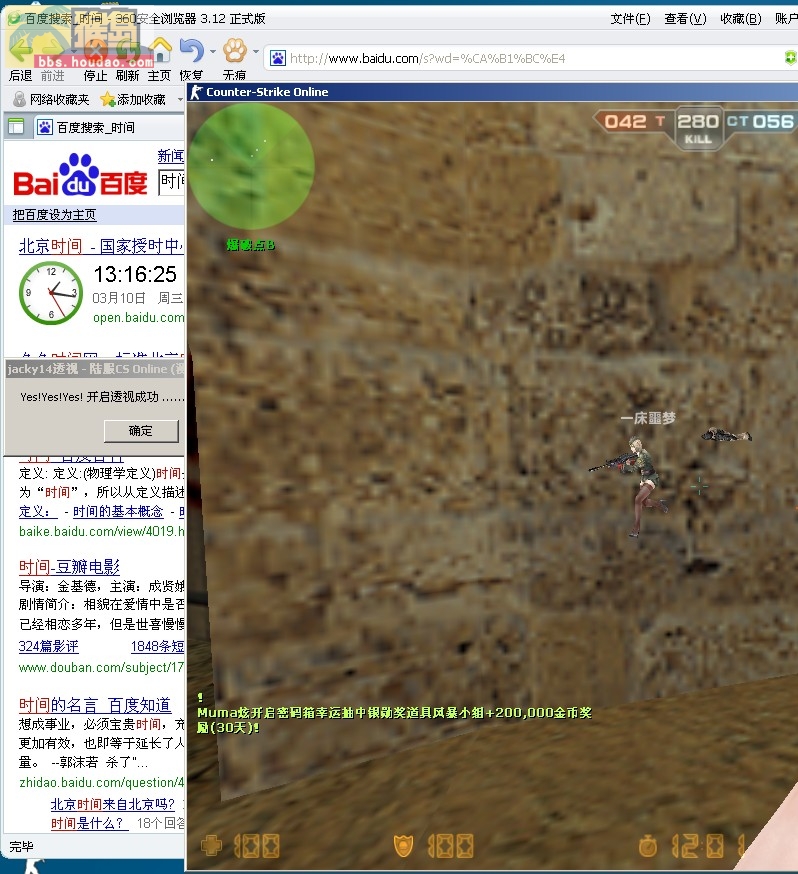Image resolution: width=798 pixels, height=874 pixels.
Task: Click the 13:16:25 time text
Action: click(135, 274)
